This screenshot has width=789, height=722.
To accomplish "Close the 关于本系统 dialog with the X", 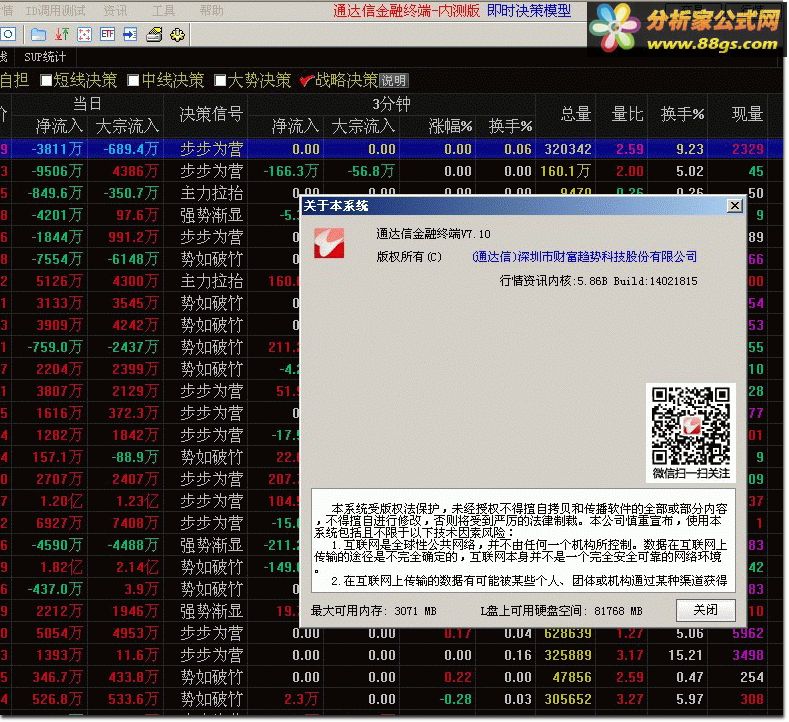I will [735, 205].
